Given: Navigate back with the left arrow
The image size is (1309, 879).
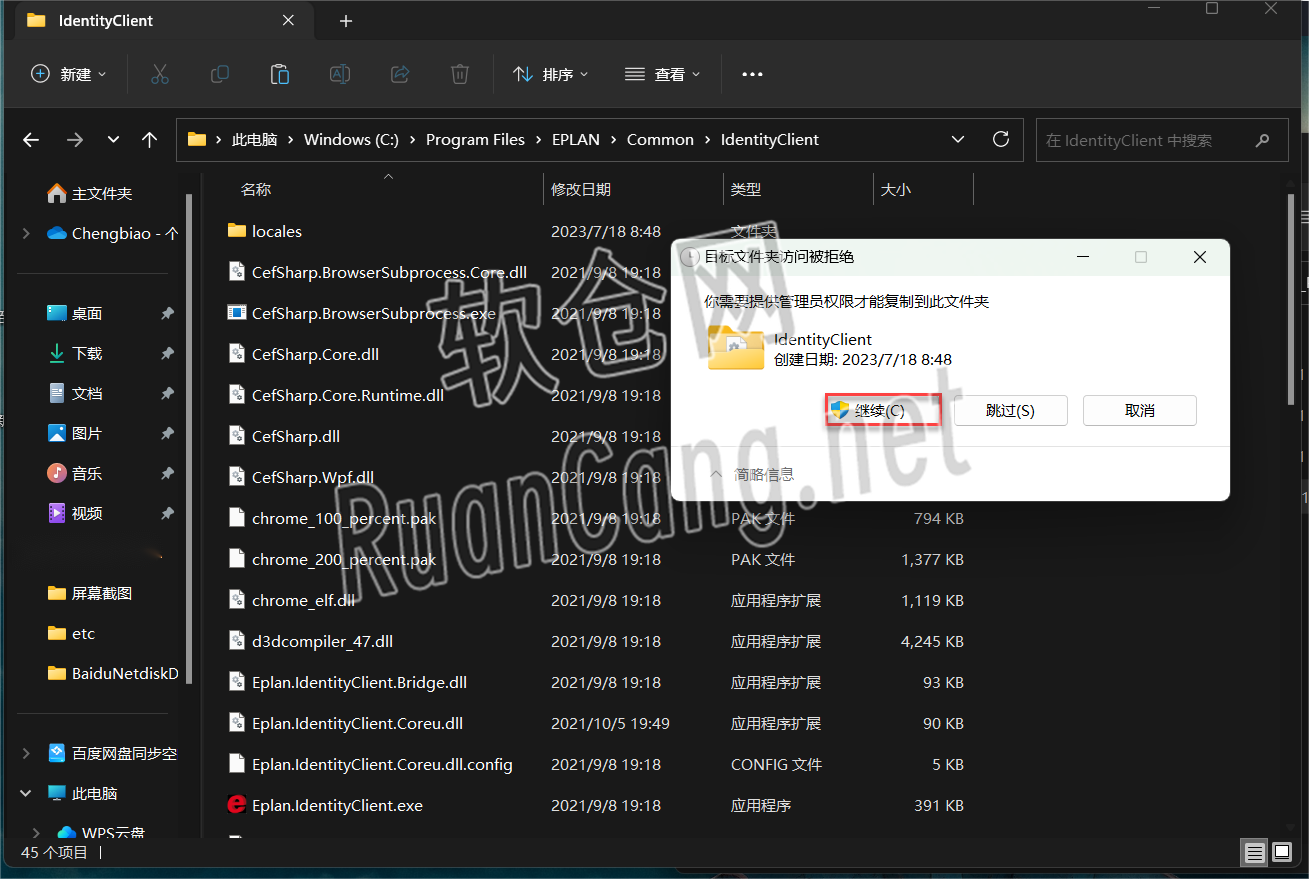Looking at the screenshot, I should click(x=30, y=139).
